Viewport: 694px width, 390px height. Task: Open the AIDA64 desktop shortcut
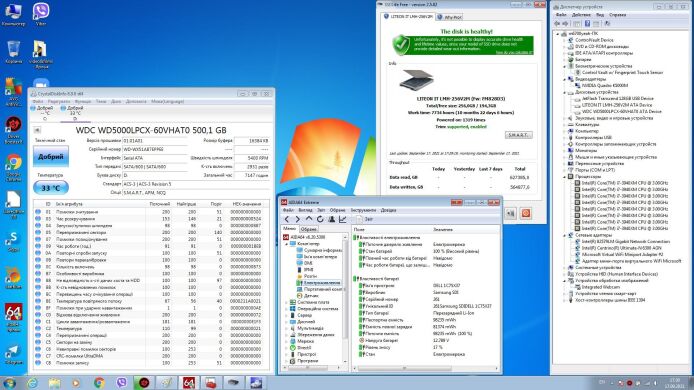pos(14,317)
